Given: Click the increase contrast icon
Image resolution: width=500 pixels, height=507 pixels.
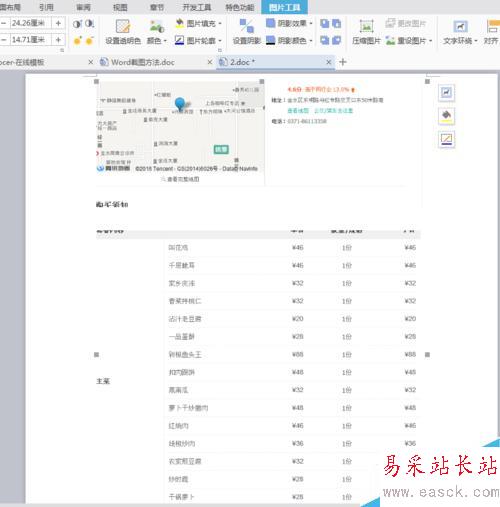Looking at the screenshot, I should 77,24.
